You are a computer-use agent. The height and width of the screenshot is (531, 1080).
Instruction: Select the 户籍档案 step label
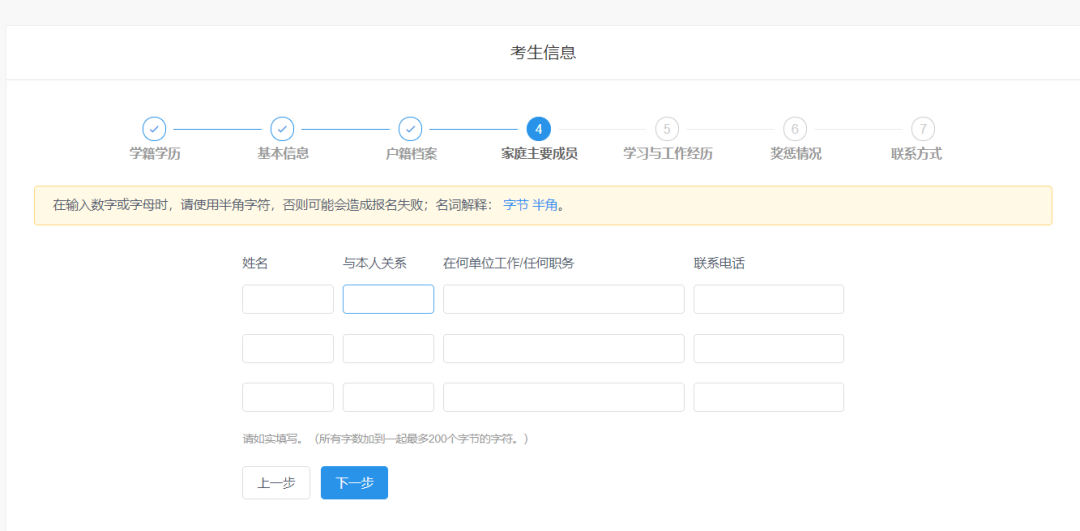pos(411,154)
